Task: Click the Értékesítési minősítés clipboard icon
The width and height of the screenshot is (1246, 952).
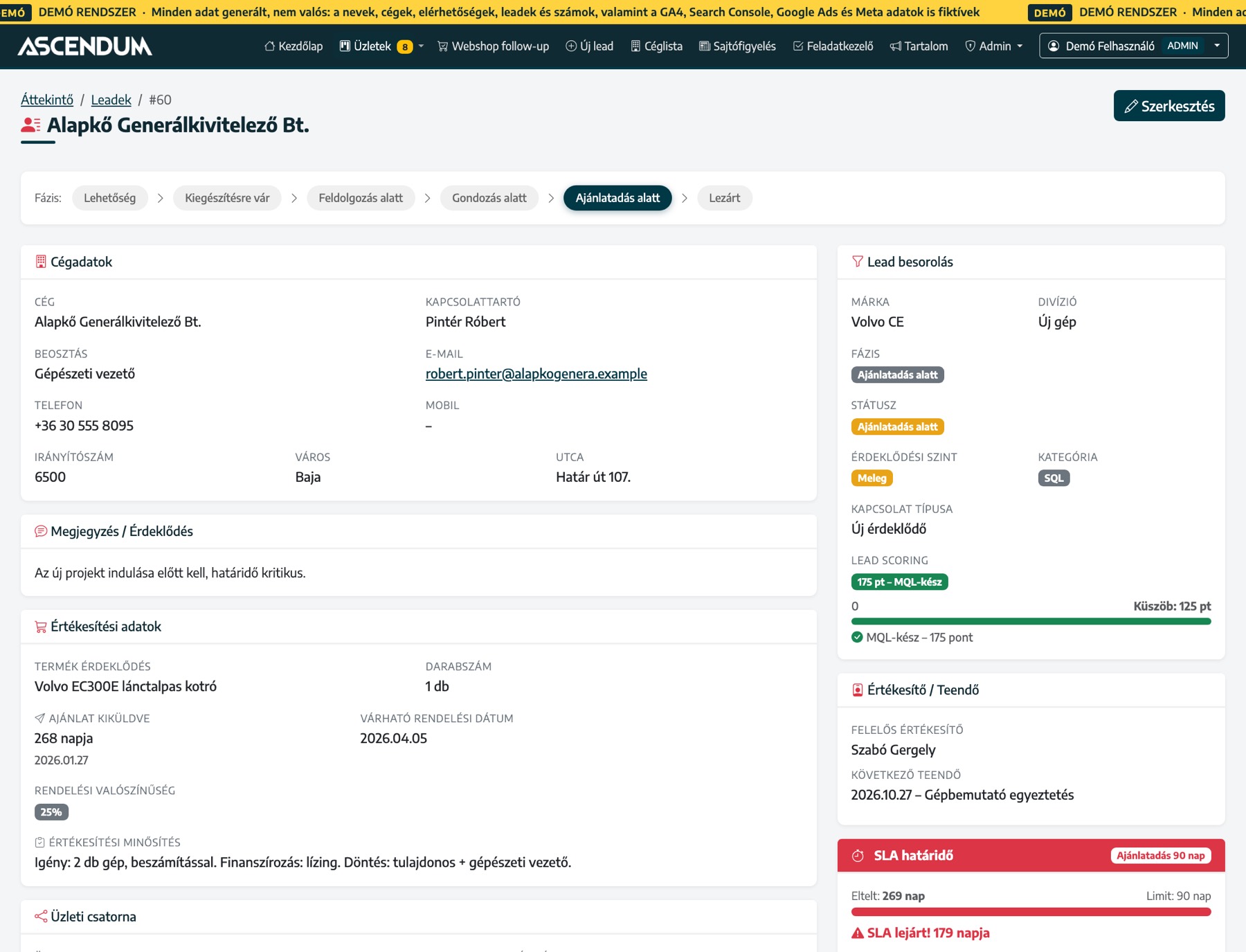Action: pyautogui.click(x=39, y=843)
